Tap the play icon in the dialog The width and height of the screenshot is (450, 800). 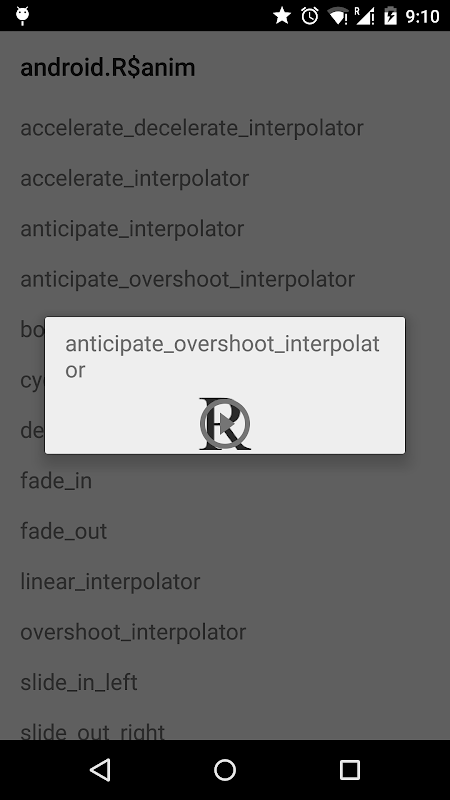(225, 423)
